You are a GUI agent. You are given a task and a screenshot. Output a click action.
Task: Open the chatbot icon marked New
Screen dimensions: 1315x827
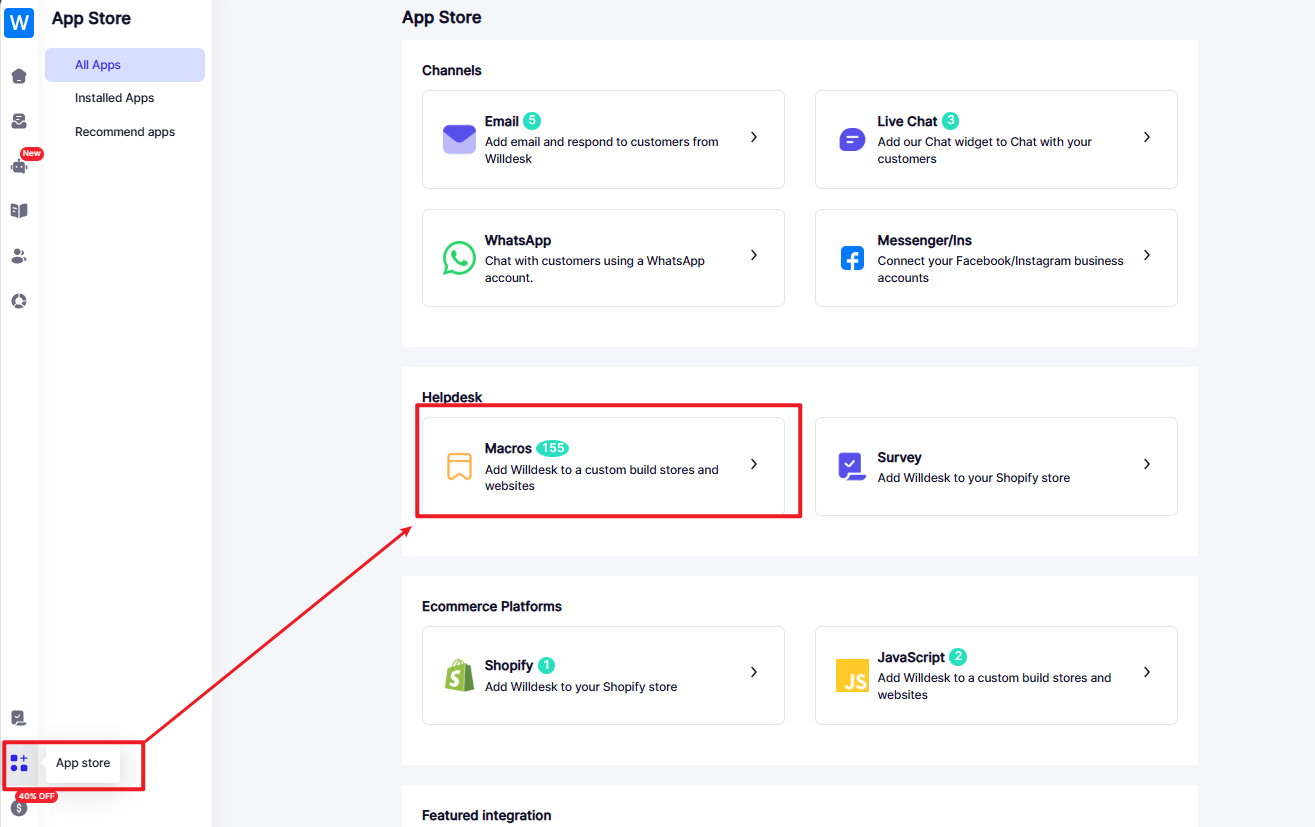(19, 166)
